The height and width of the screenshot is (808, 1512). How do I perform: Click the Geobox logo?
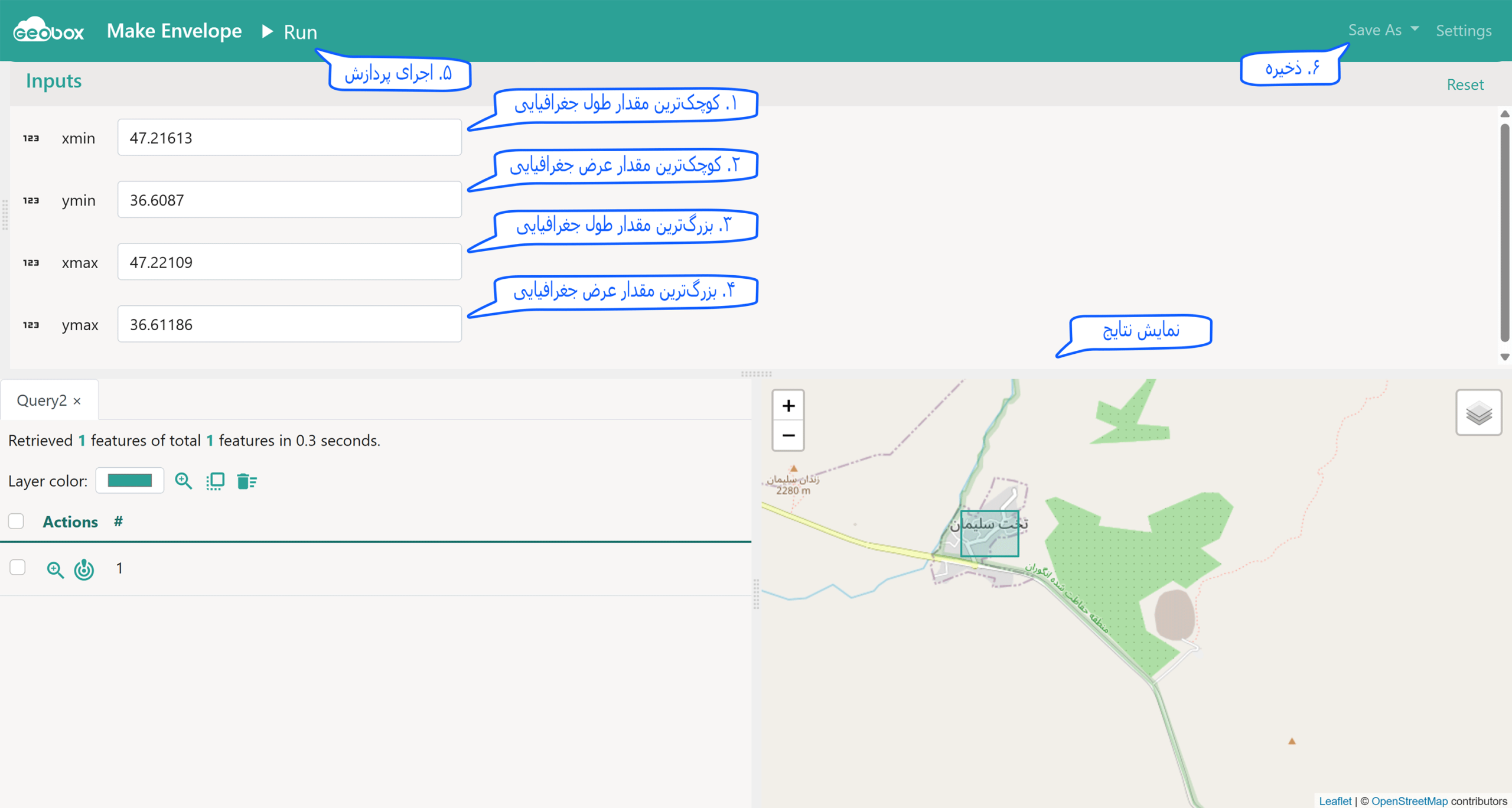pyautogui.click(x=48, y=30)
